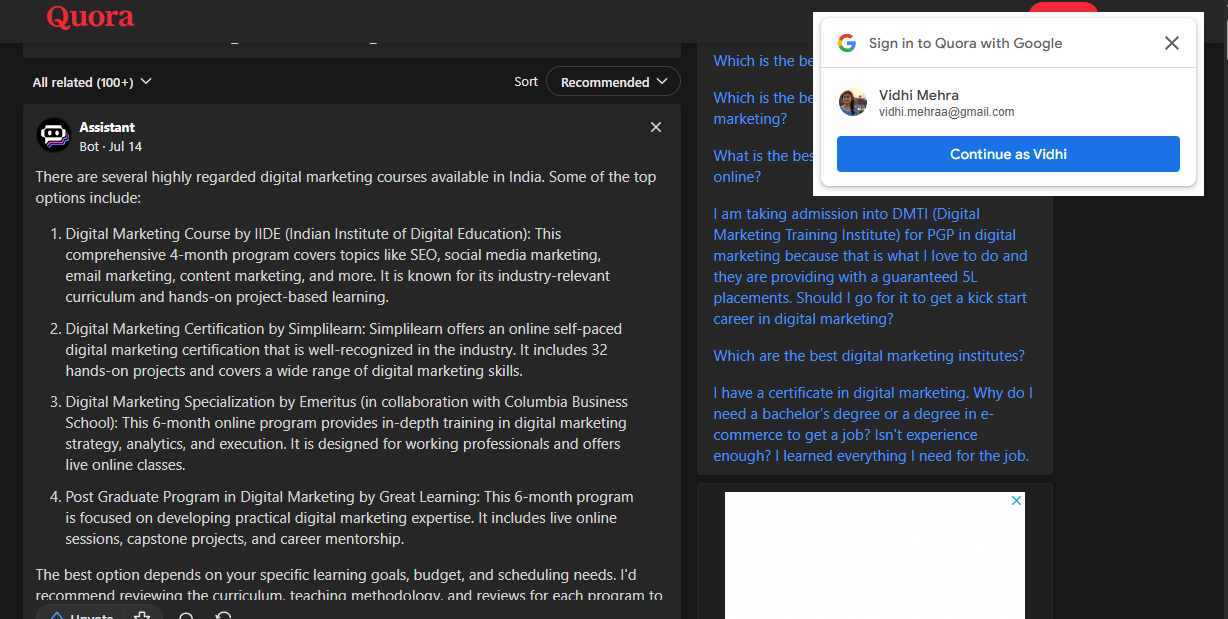Click the white advertisement box
The width and height of the screenshot is (1228, 619).
point(874,560)
